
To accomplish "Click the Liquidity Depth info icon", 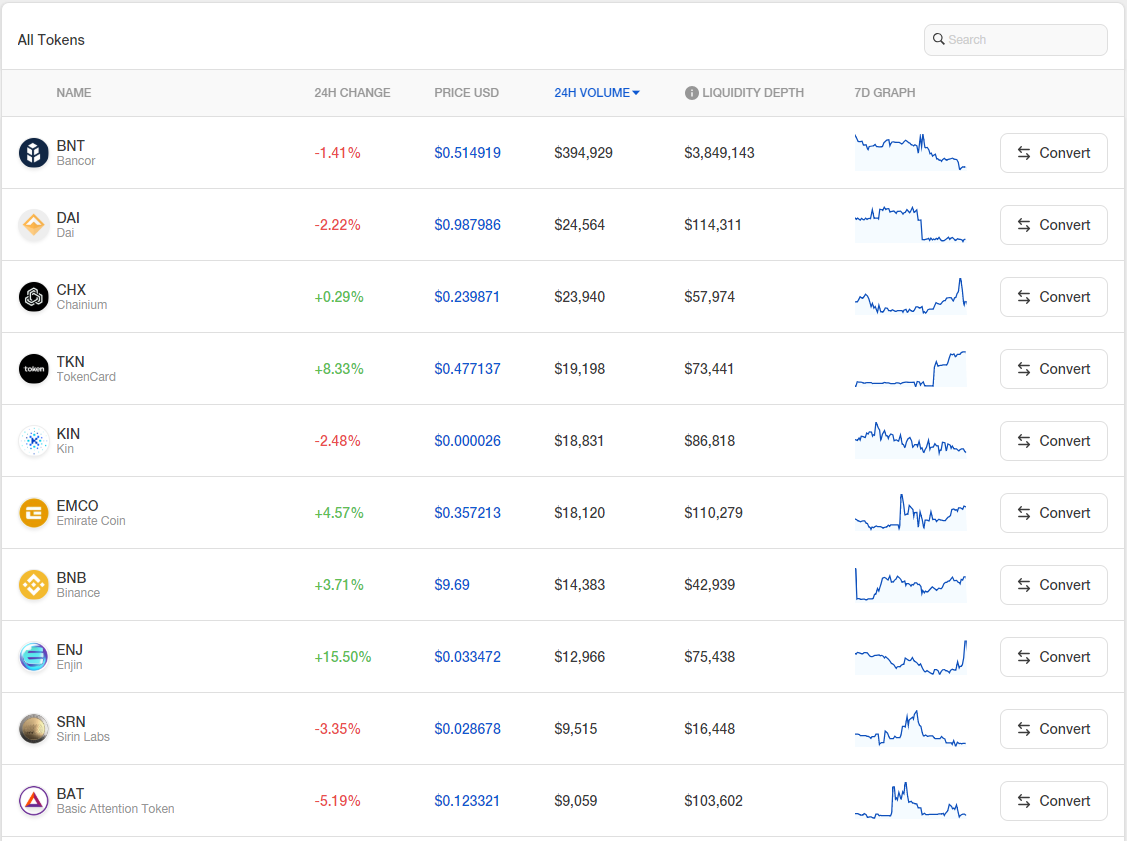I will pos(691,93).
